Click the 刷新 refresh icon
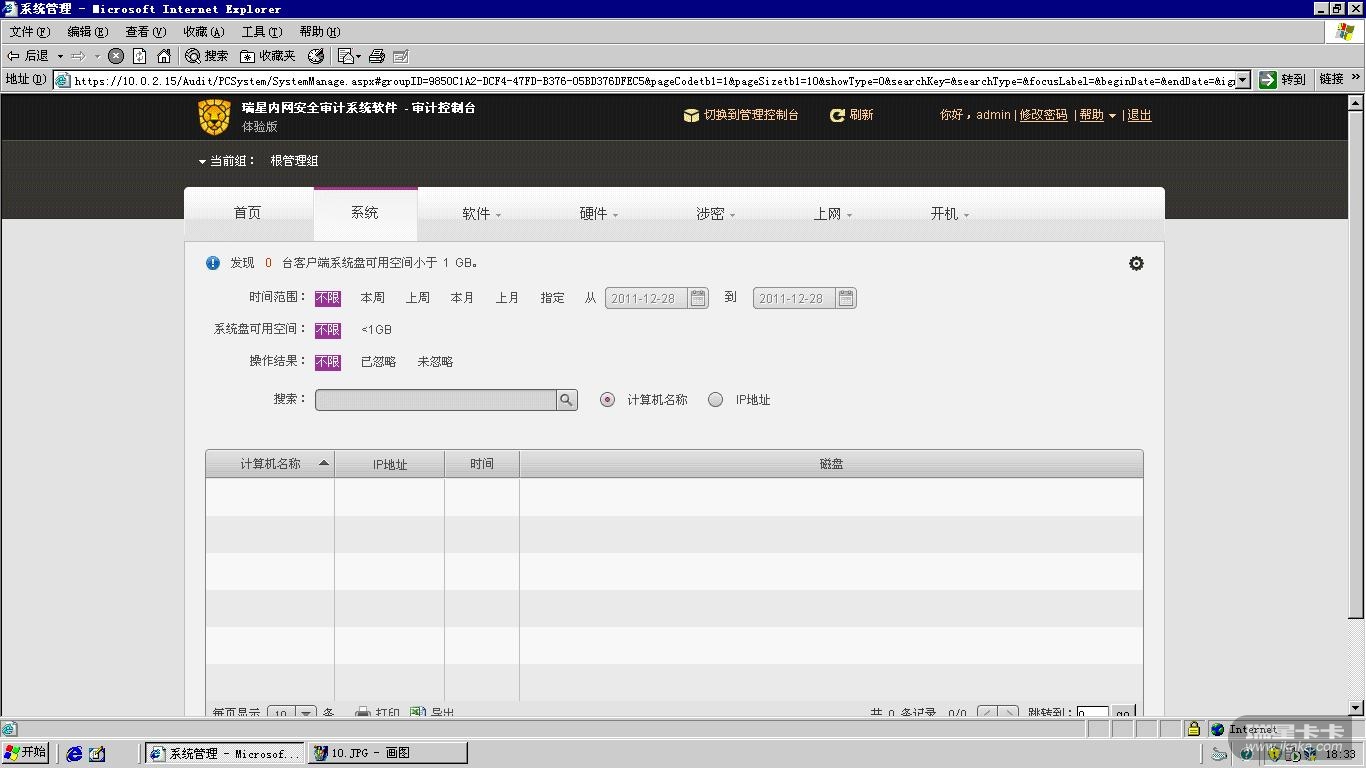The width and height of the screenshot is (1366, 768). [x=837, y=116]
